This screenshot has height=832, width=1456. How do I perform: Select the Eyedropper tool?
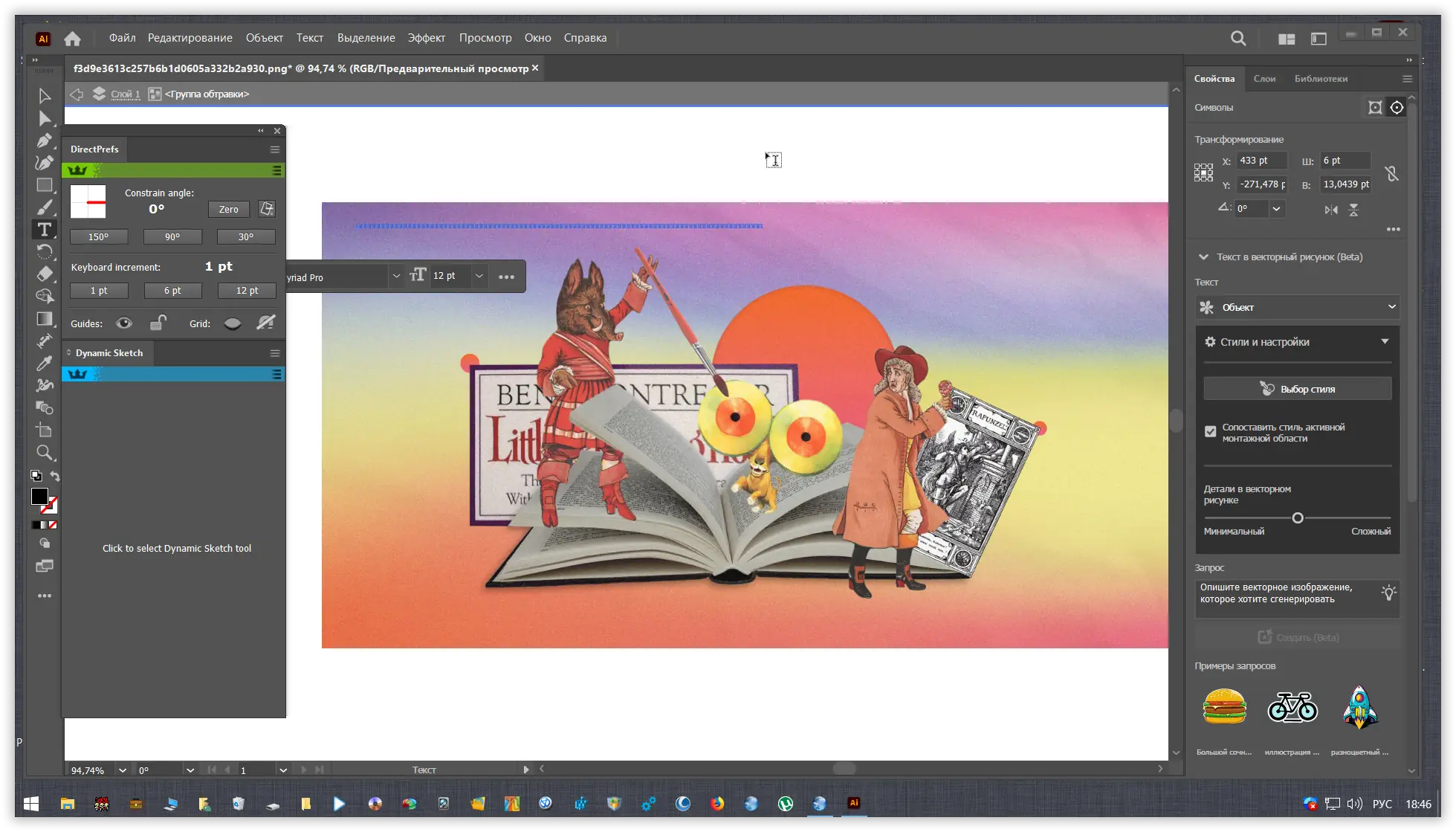click(x=45, y=364)
